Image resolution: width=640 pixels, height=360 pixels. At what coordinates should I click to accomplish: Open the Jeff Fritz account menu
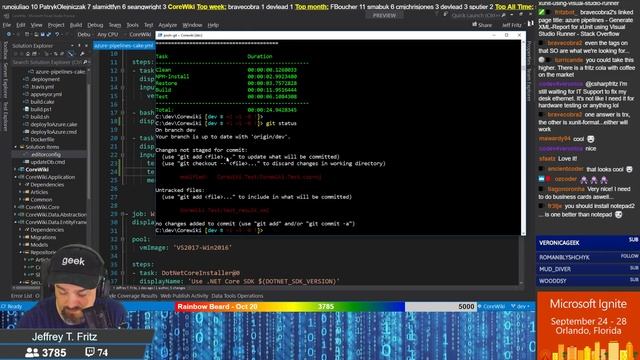point(512,25)
